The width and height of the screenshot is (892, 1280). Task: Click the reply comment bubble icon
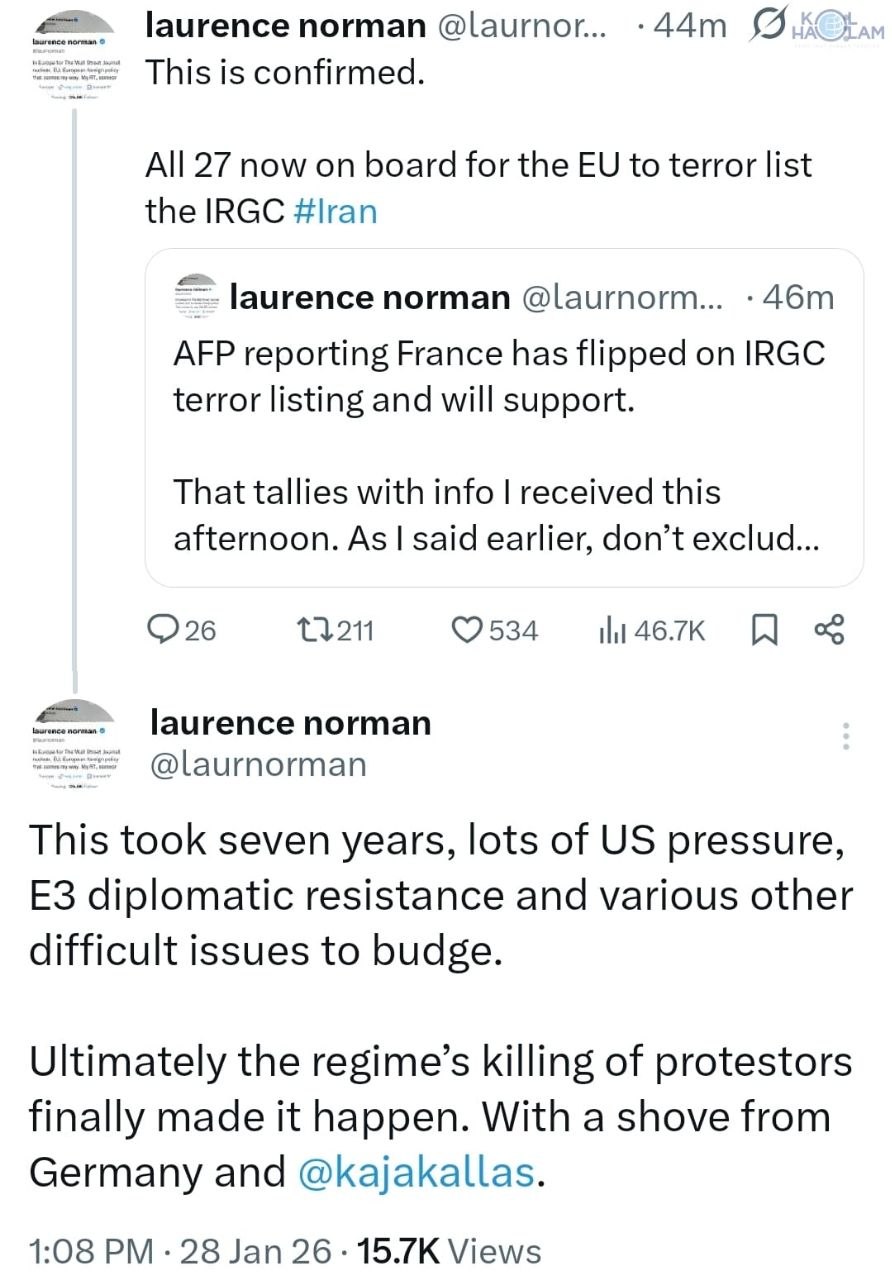[x=163, y=630]
